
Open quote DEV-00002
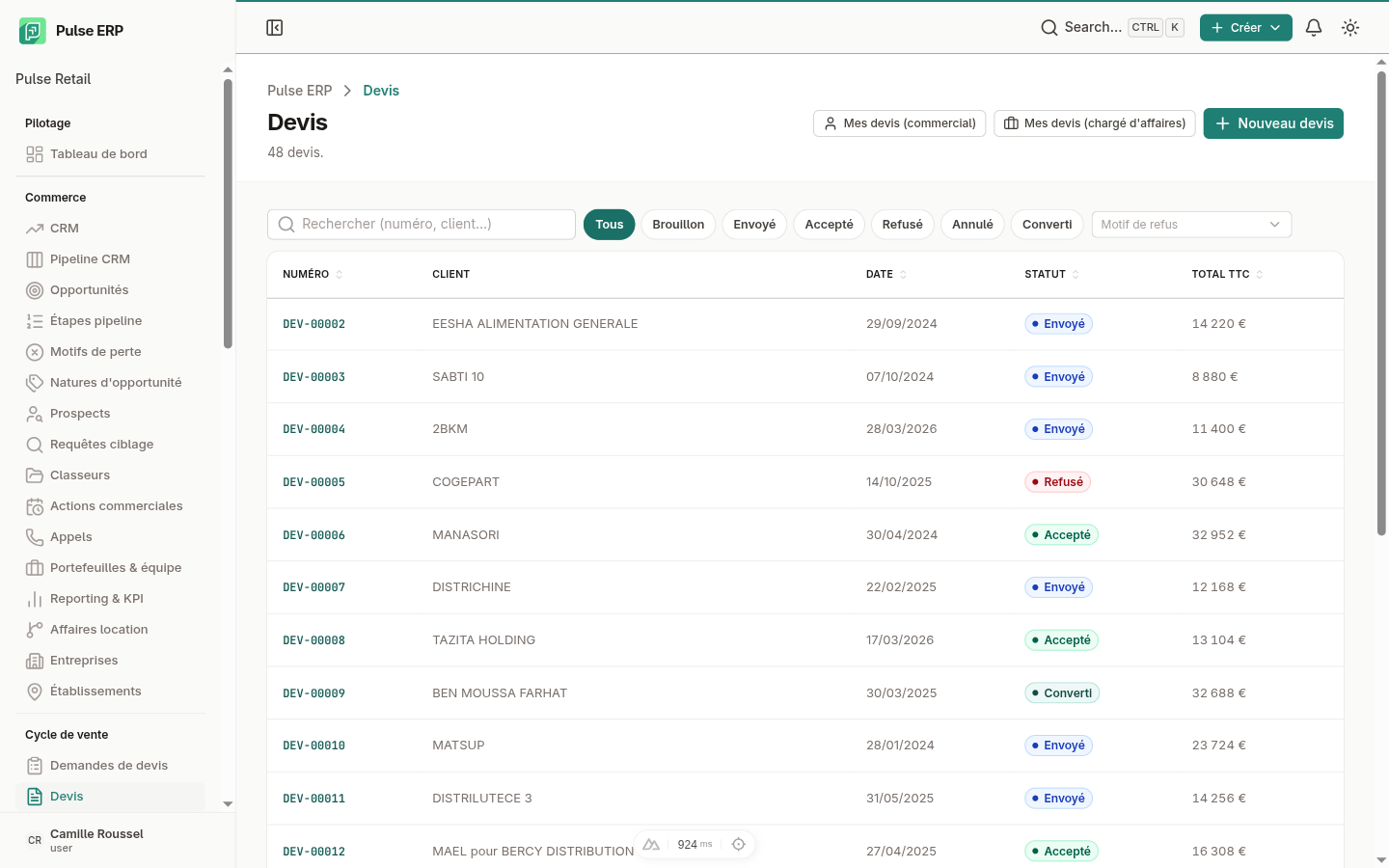(314, 325)
